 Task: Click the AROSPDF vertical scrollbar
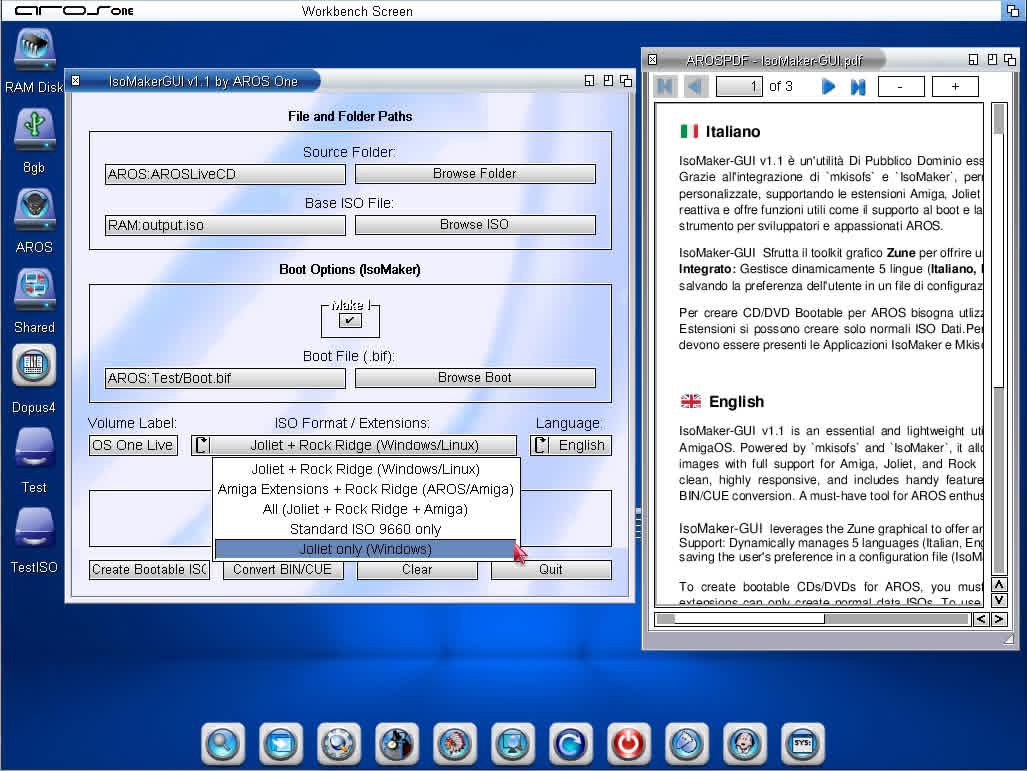click(999, 339)
